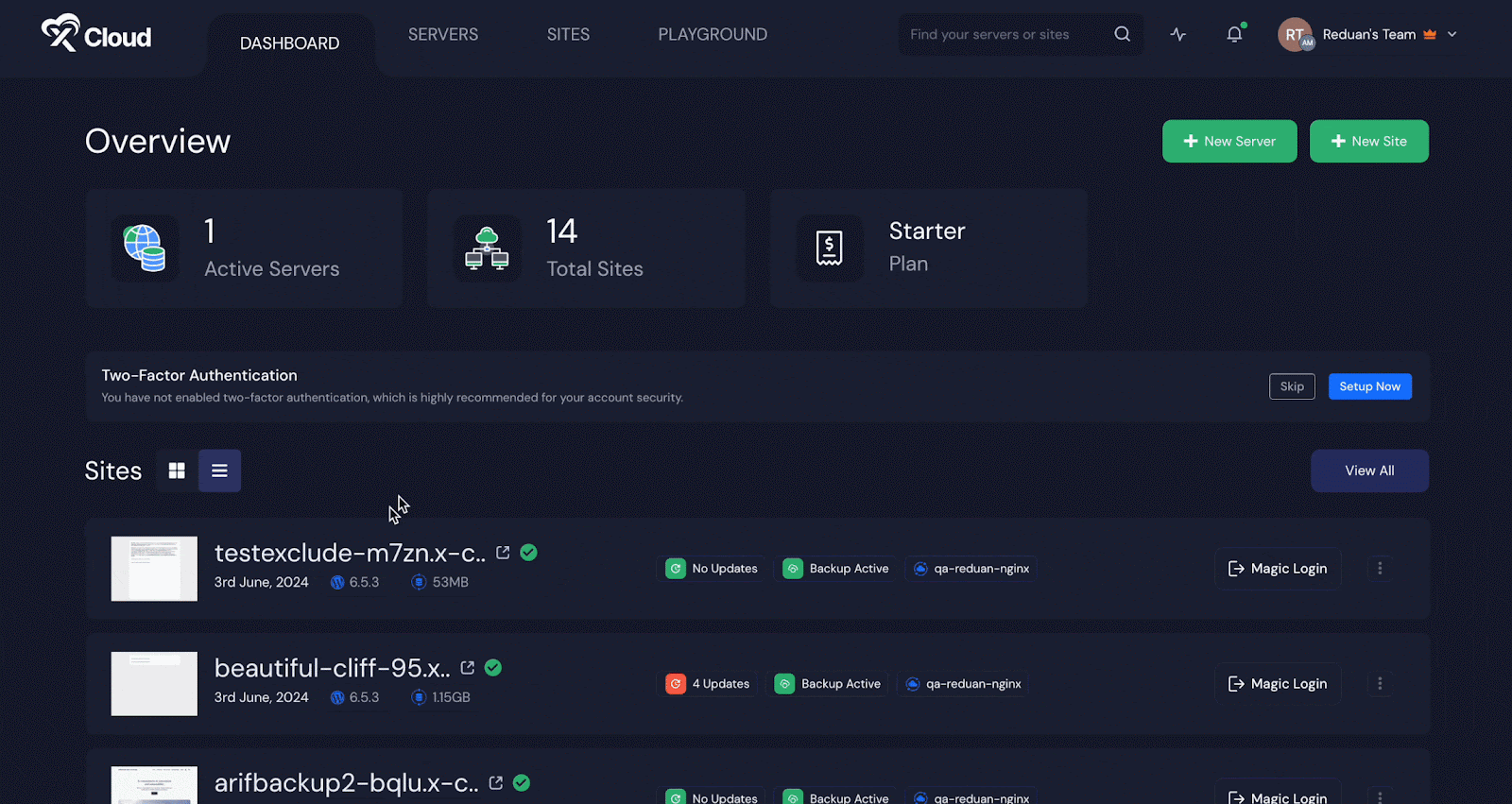Open the activity pulse icon
The image size is (1512, 804).
[x=1177, y=34]
